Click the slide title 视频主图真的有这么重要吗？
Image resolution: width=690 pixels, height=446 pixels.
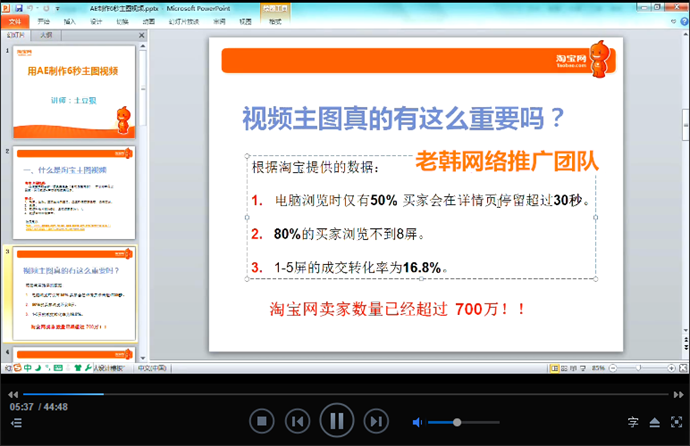tap(404, 118)
